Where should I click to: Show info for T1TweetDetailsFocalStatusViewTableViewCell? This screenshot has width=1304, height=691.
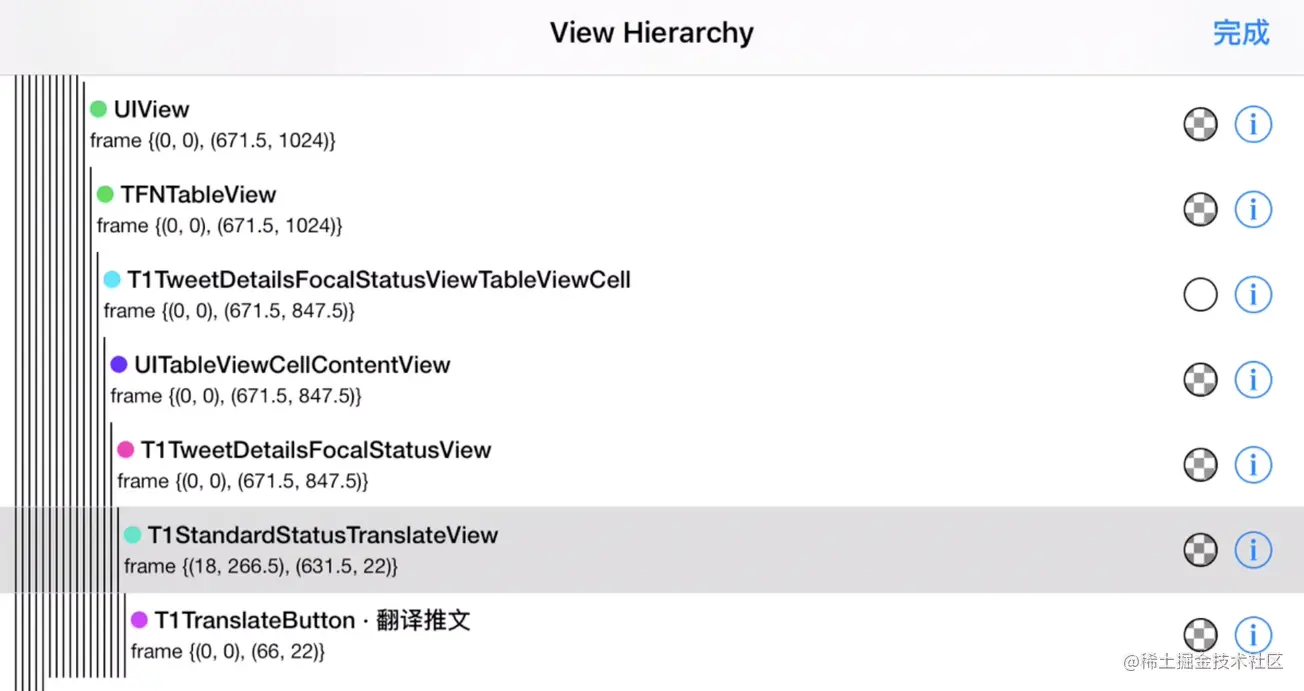point(1253,294)
